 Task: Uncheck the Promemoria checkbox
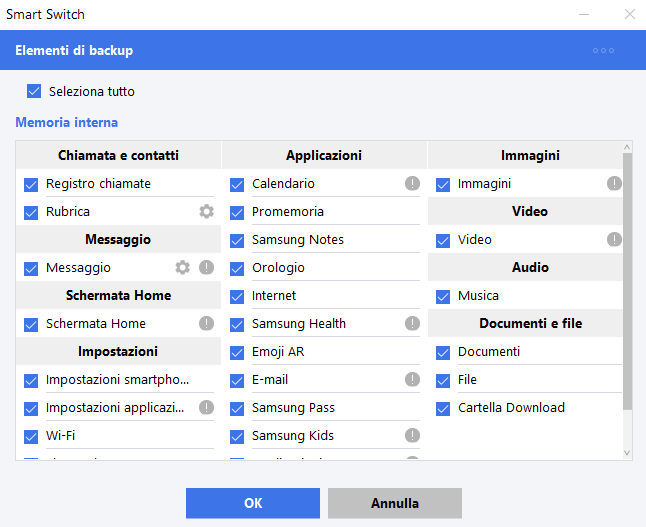click(237, 213)
